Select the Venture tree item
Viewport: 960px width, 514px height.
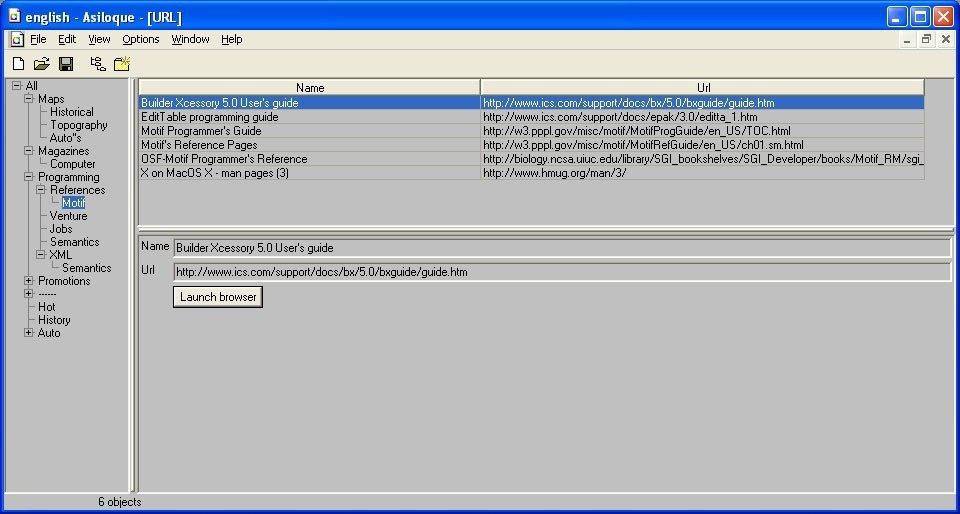click(x=69, y=216)
